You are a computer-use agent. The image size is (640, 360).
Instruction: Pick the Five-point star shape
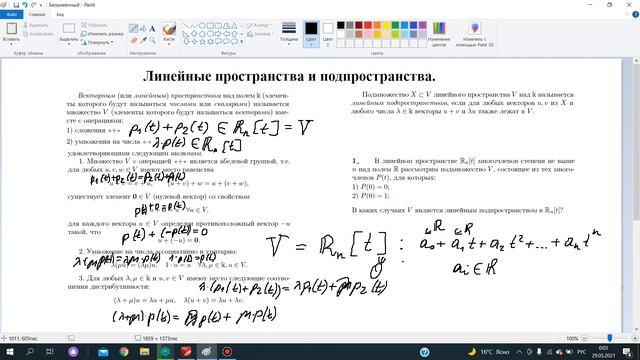pyautogui.click(x=202, y=42)
